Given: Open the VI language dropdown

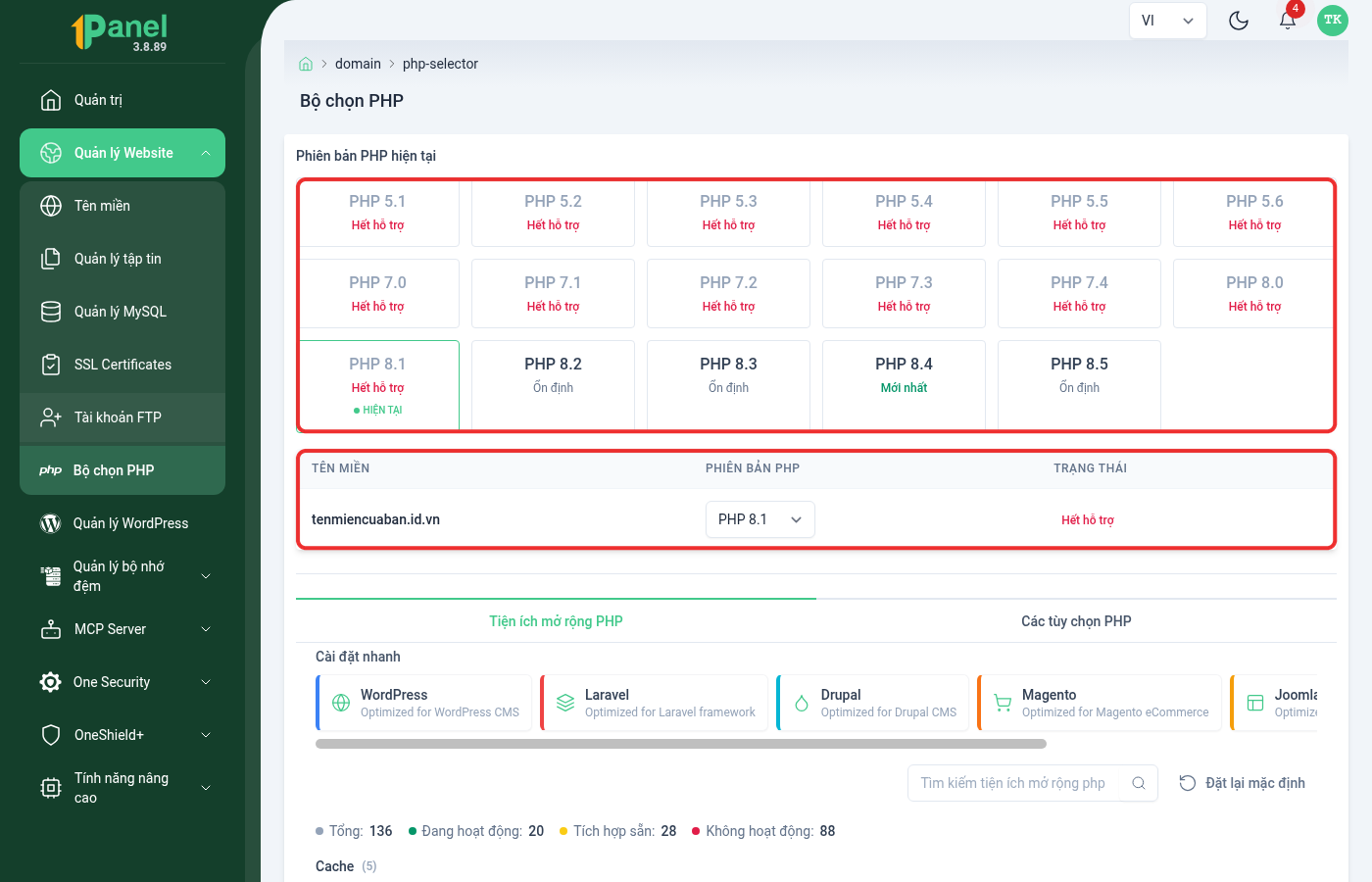Looking at the screenshot, I should click(1168, 21).
